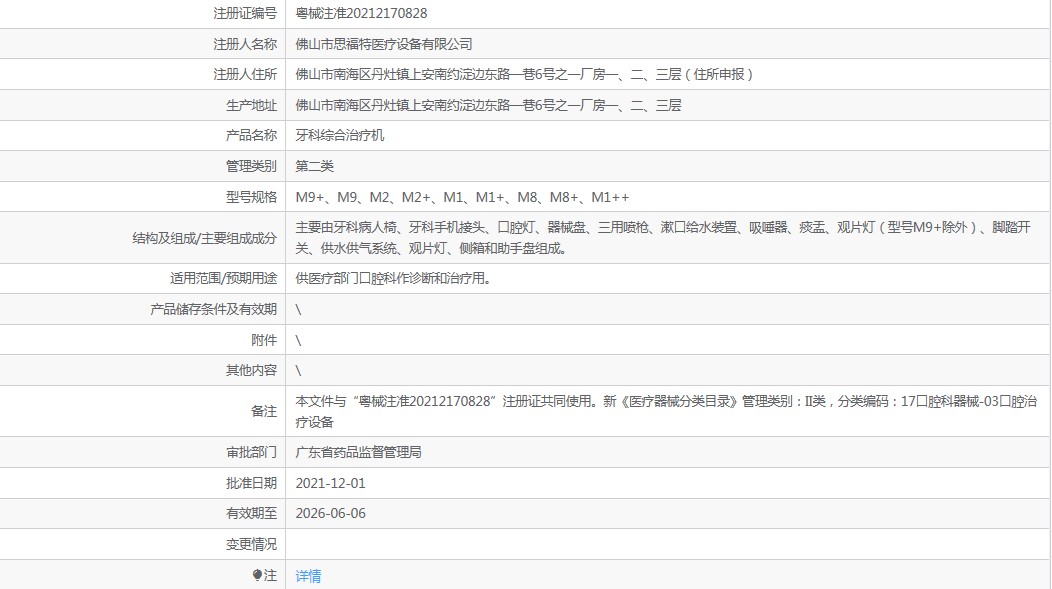Viewport: 1052px width, 589px height.
Task: Select the 注册人住所 address ending 住所申报
Action: coord(524,74)
